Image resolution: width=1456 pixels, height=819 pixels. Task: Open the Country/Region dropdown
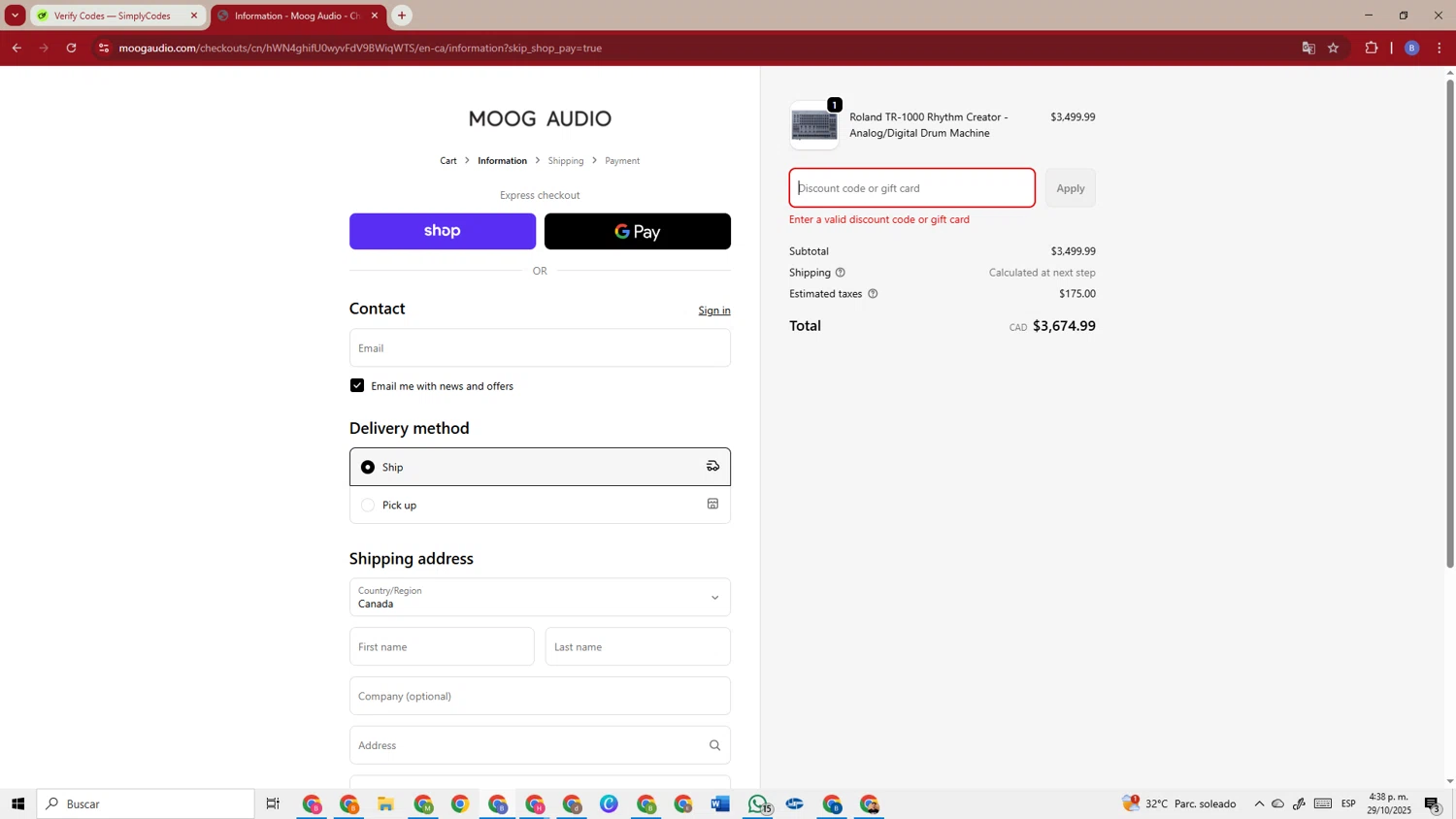point(540,597)
